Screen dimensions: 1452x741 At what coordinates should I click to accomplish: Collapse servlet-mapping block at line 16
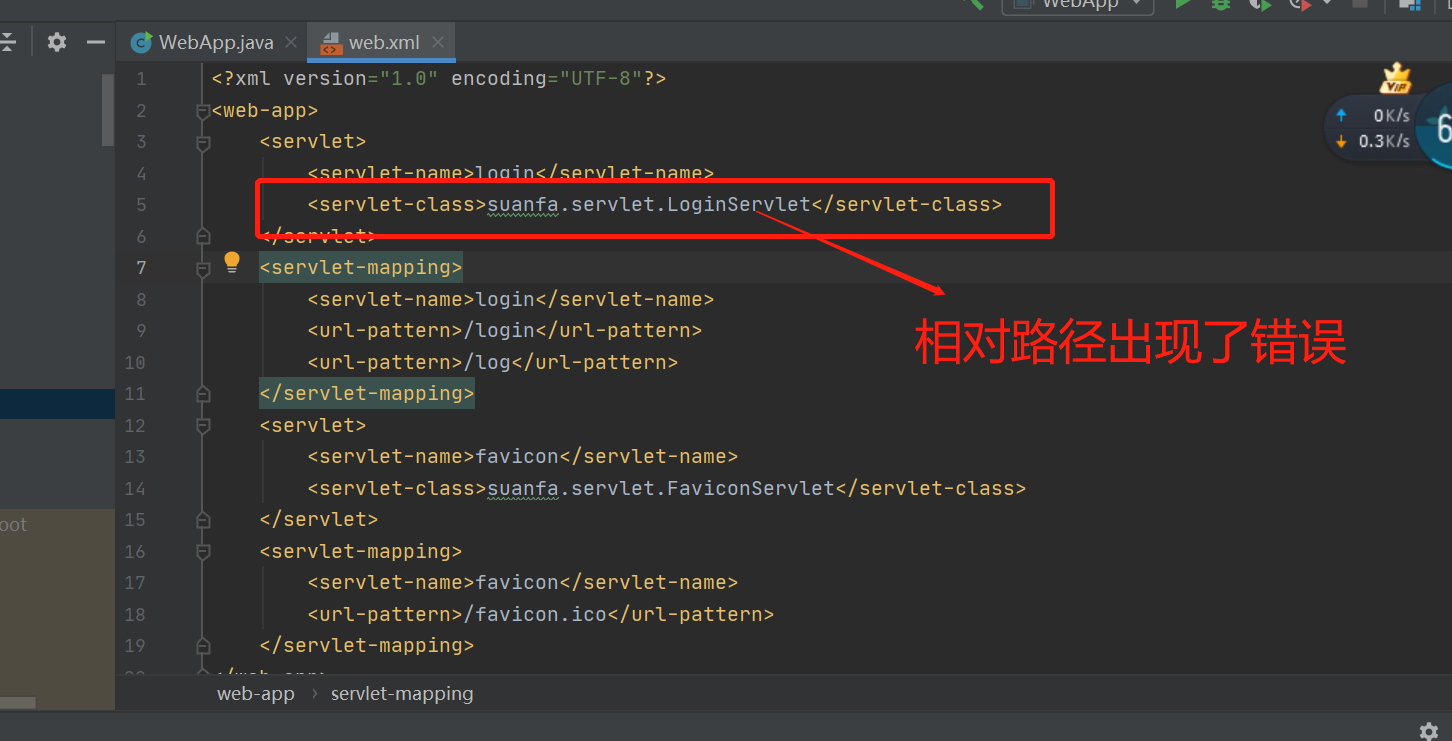(204, 551)
